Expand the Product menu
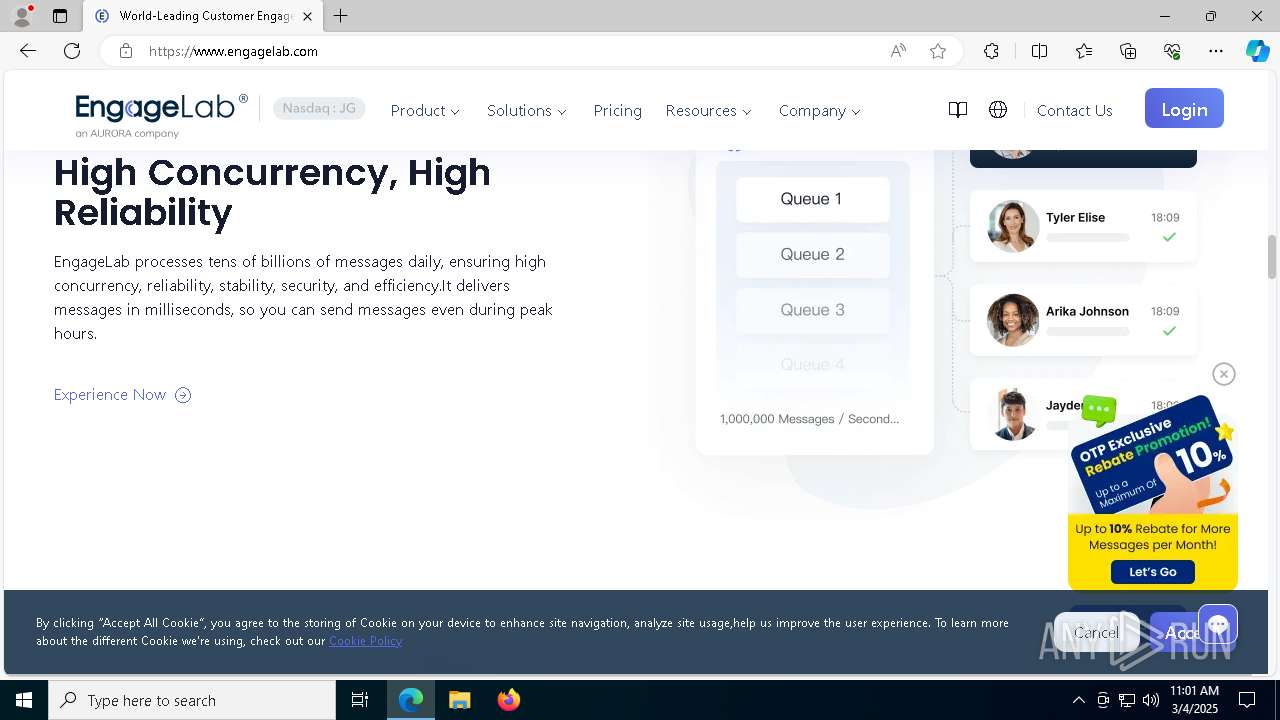 coord(425,111)
